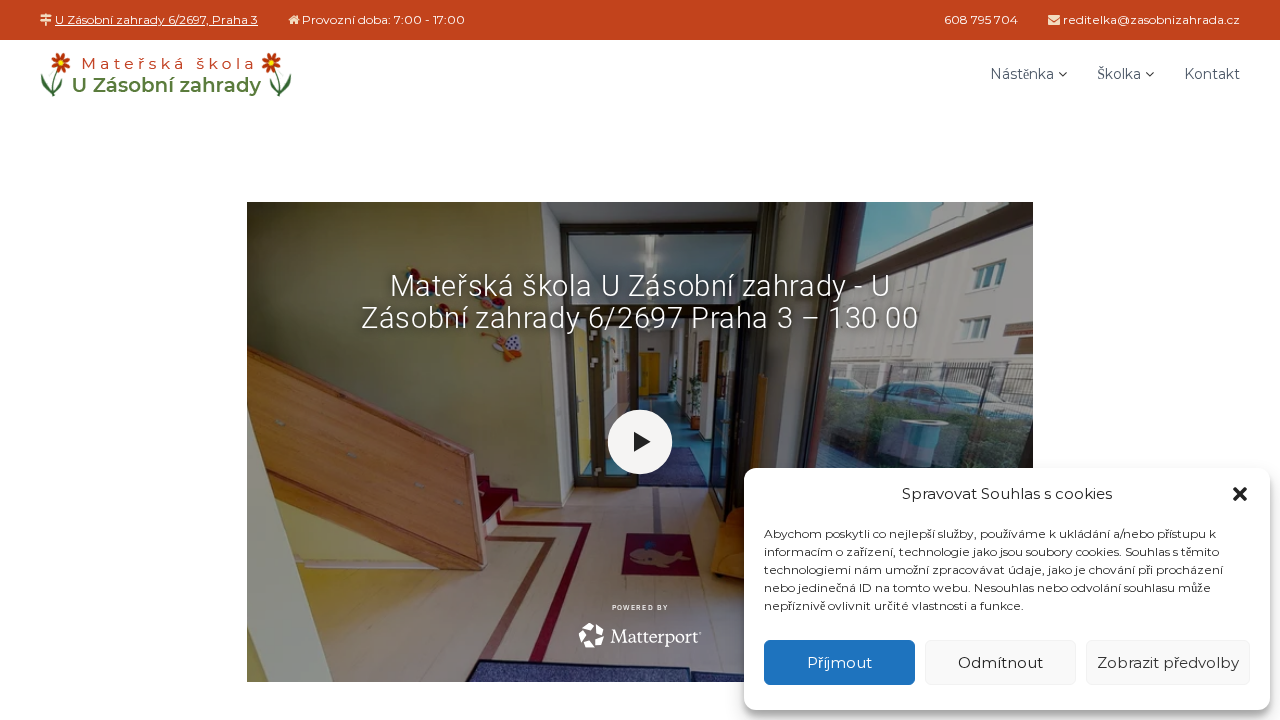Screen dimensions: 1280x720
Task: Click Zobrazit předvolby to show preferences
Action: (x=1168, y=662)
